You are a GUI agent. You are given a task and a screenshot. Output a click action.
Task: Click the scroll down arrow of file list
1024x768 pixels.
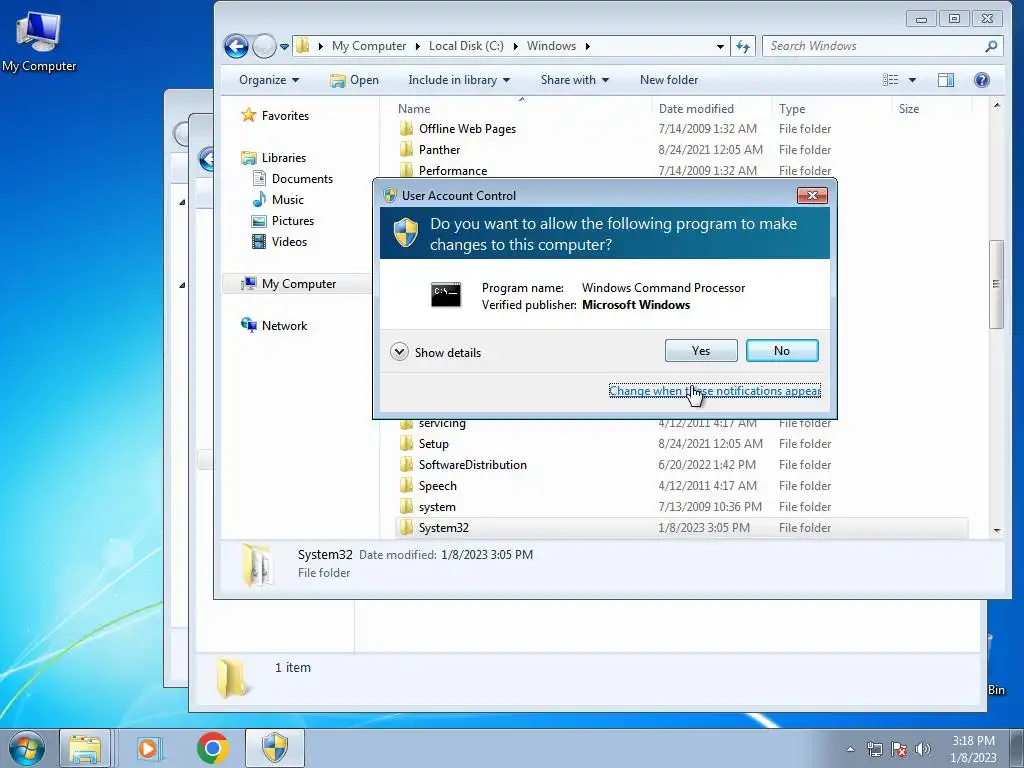point(997,530)
